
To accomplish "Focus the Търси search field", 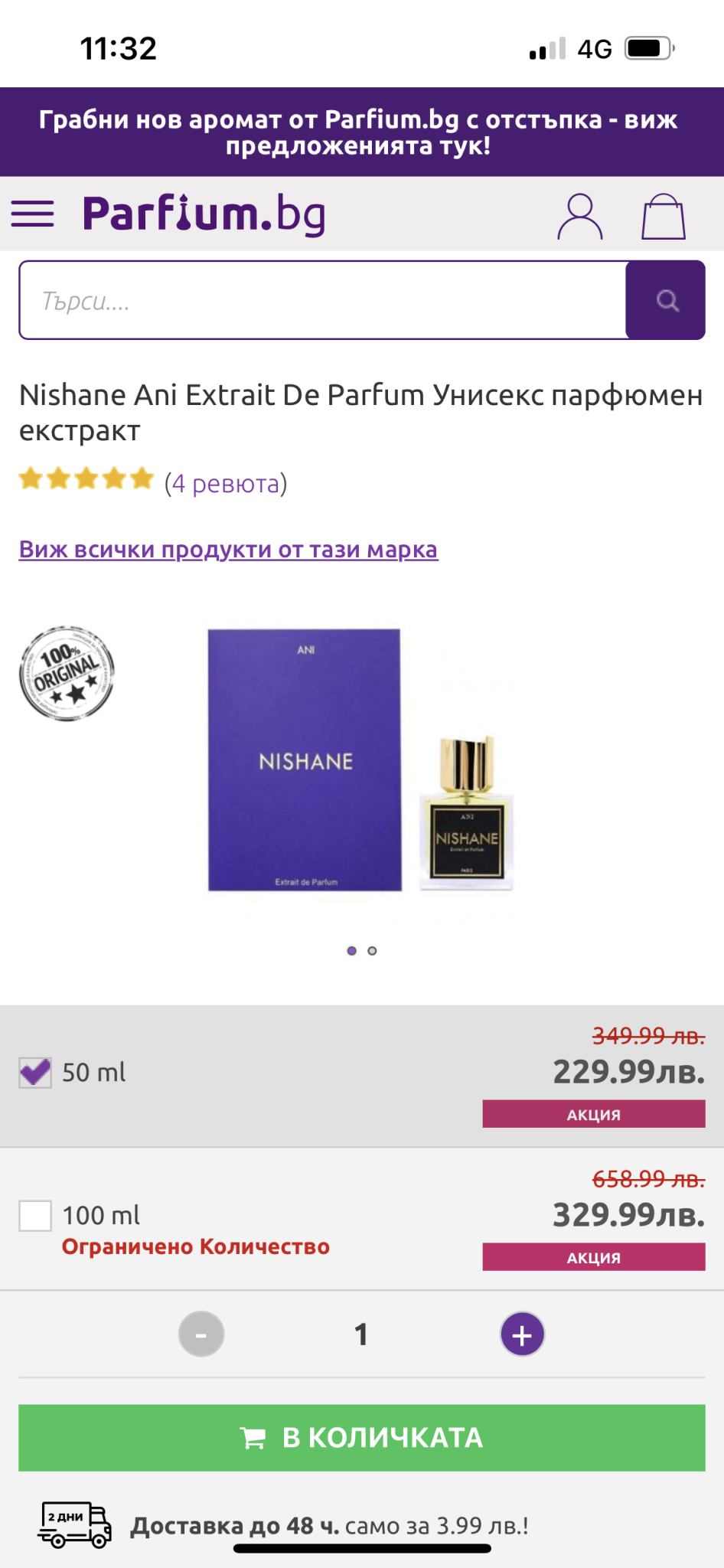I will click(x=321, y=300).
